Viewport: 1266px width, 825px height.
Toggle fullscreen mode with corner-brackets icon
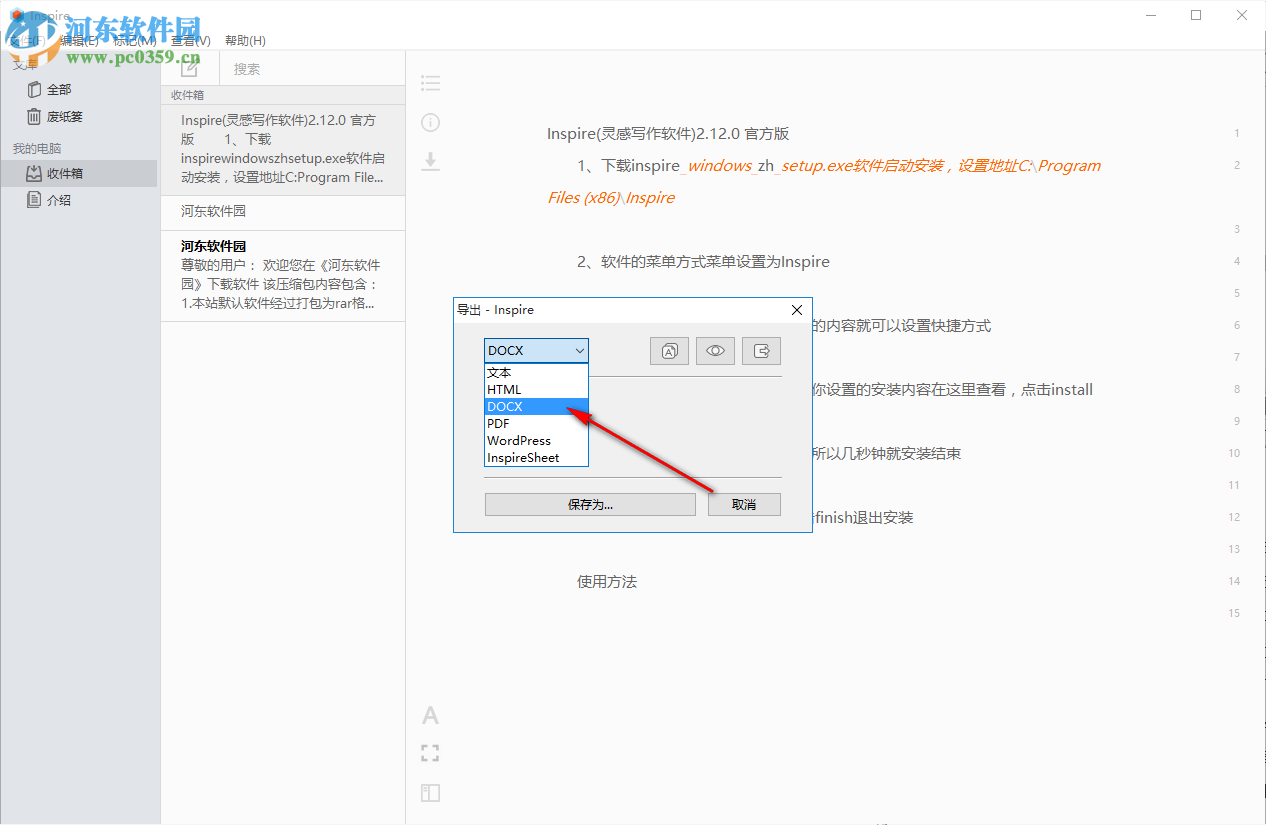(430, 754)
